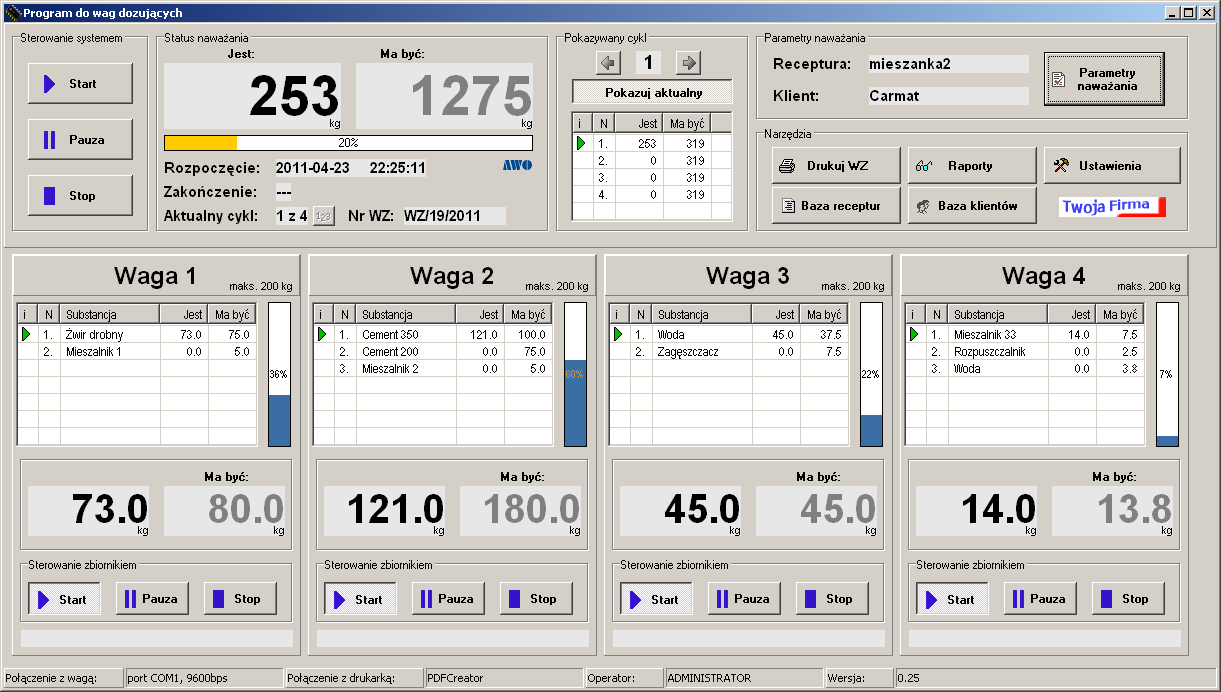Click Waga 2 fill level gauge 60%
1221x692 pixels.
(x=575, y=374)
